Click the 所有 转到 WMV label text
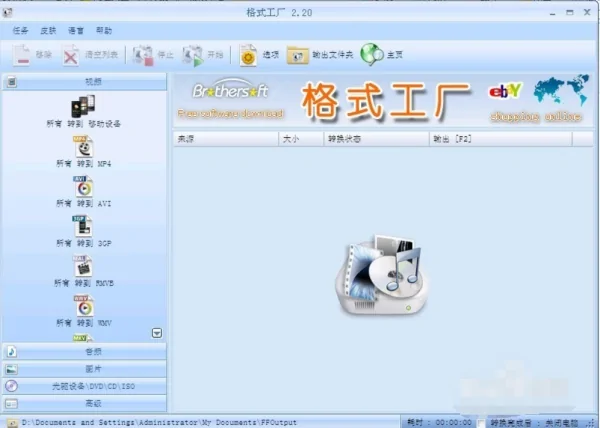Image resolution: width=600 pixels, height=428 pixels. [x=83, y=323]
